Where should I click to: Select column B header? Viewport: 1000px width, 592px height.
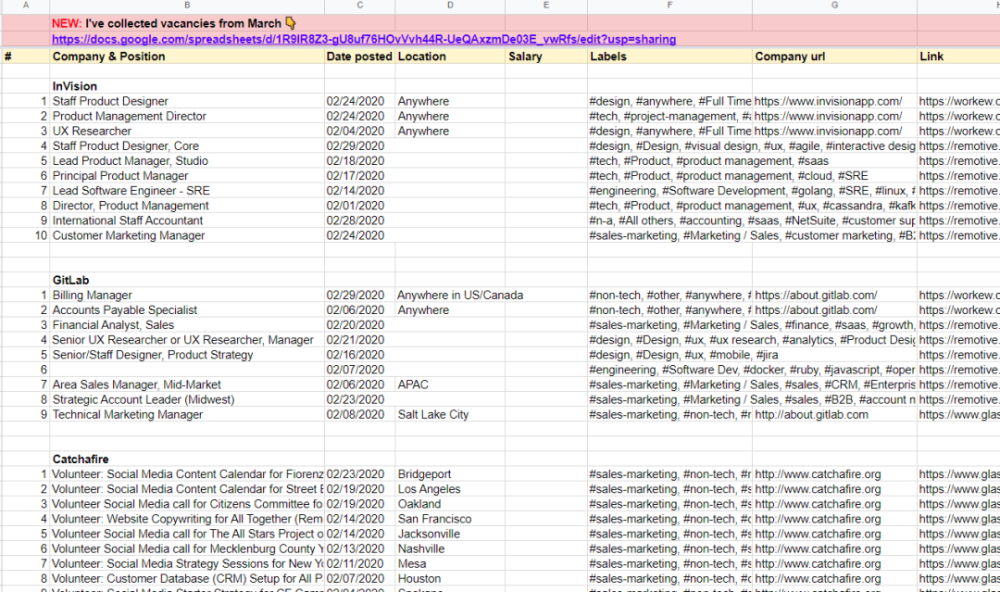click(187, 6)
